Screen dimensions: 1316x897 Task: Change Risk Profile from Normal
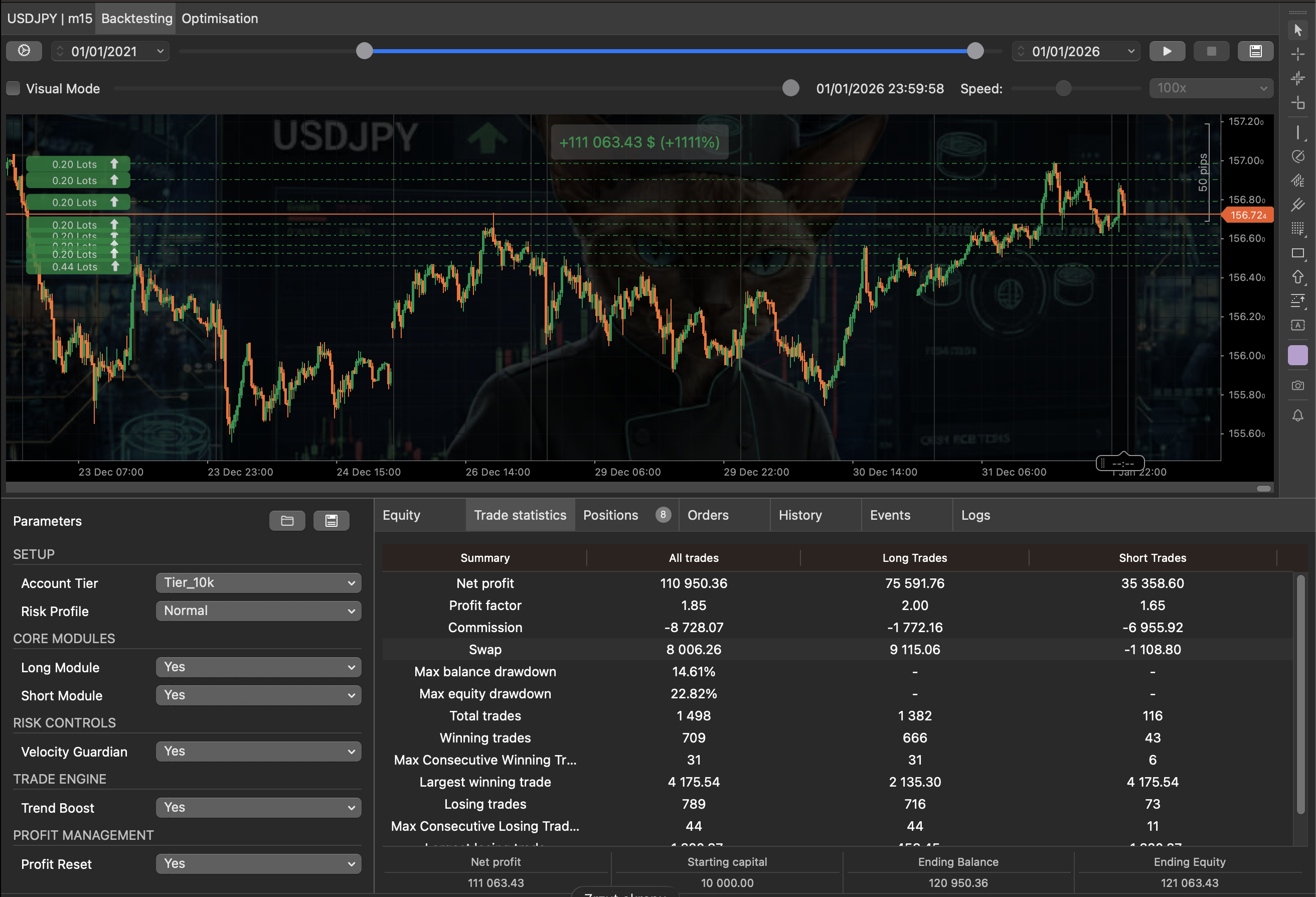click(x=258, y=611)
